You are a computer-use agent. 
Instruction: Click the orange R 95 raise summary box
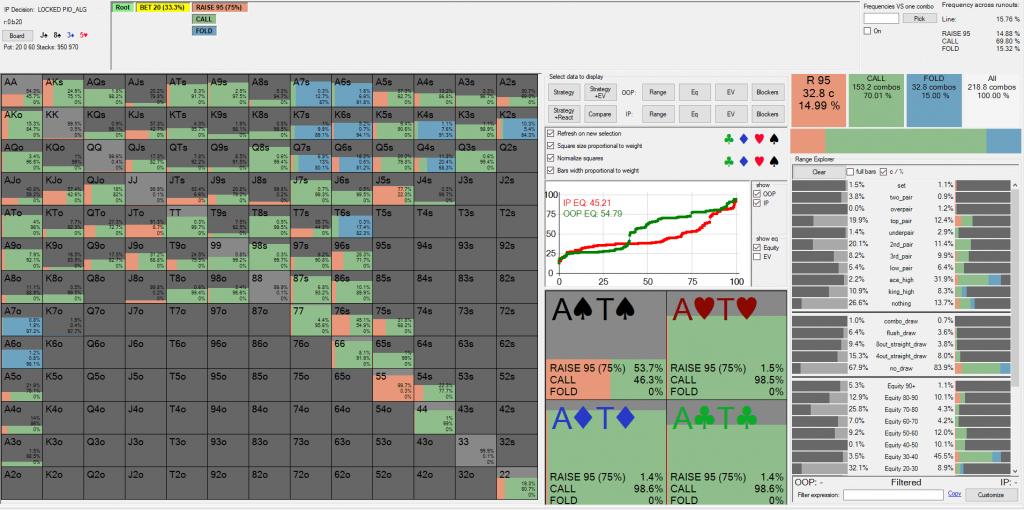pyautogui.click(x=817, y=95)
